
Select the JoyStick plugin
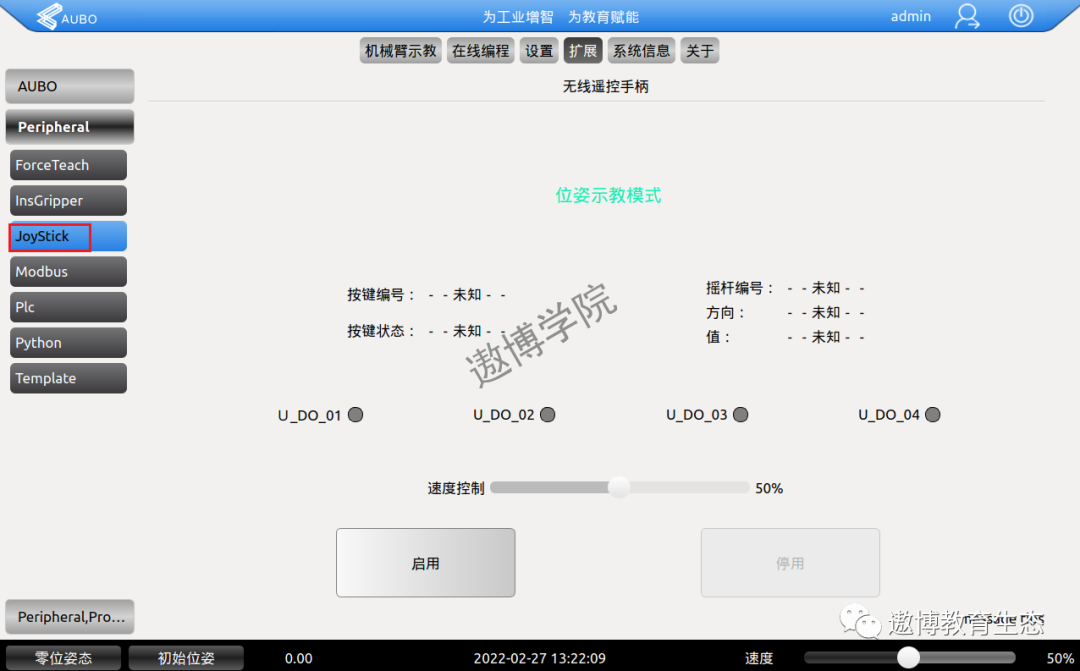click(x=68, y=236)
